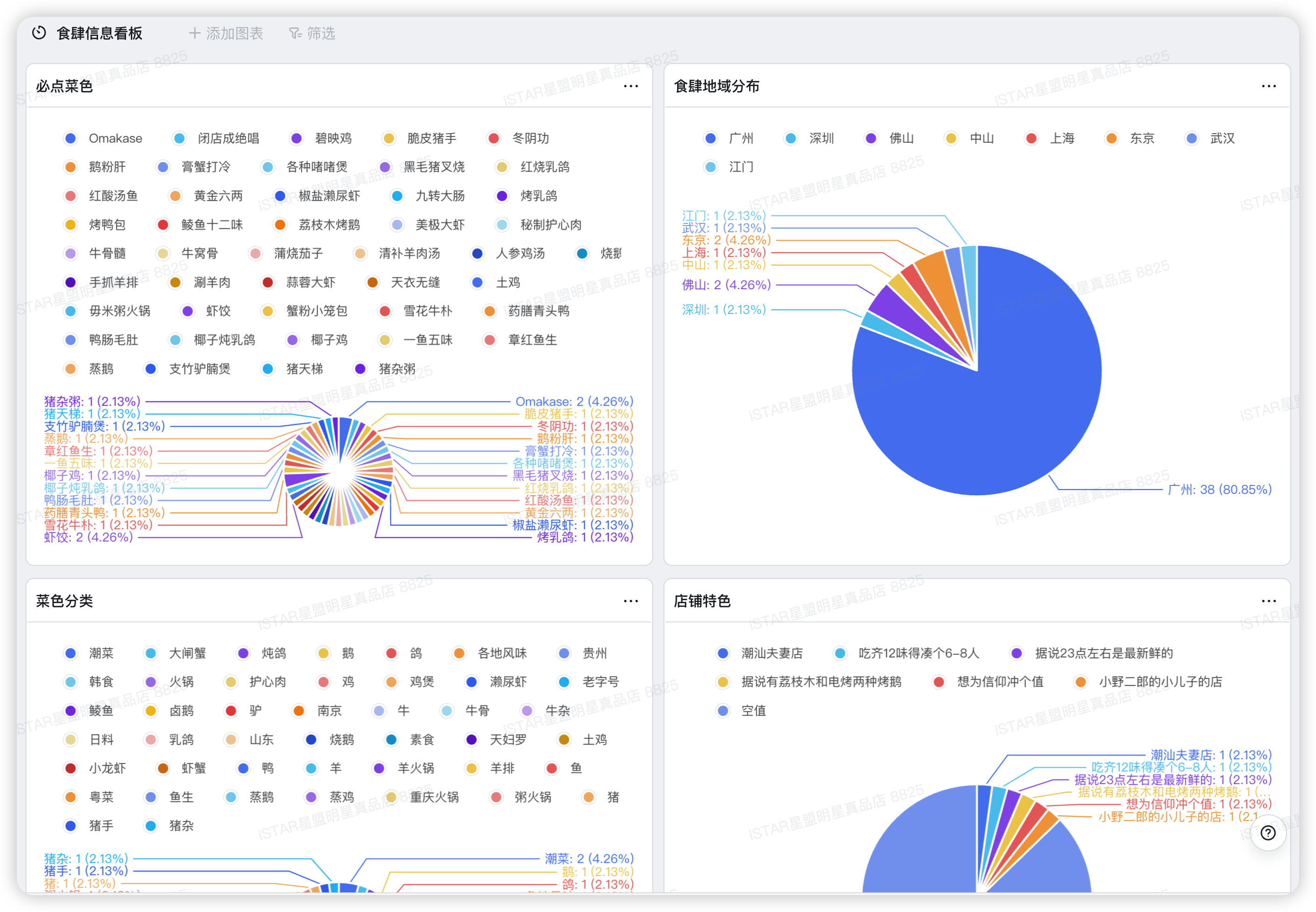Toggle the 潮汕夫妻店 legend entry
Image resolution: width=1316 pixels, height=912 pixels.
pyautogui.click(x=760, y=653)
